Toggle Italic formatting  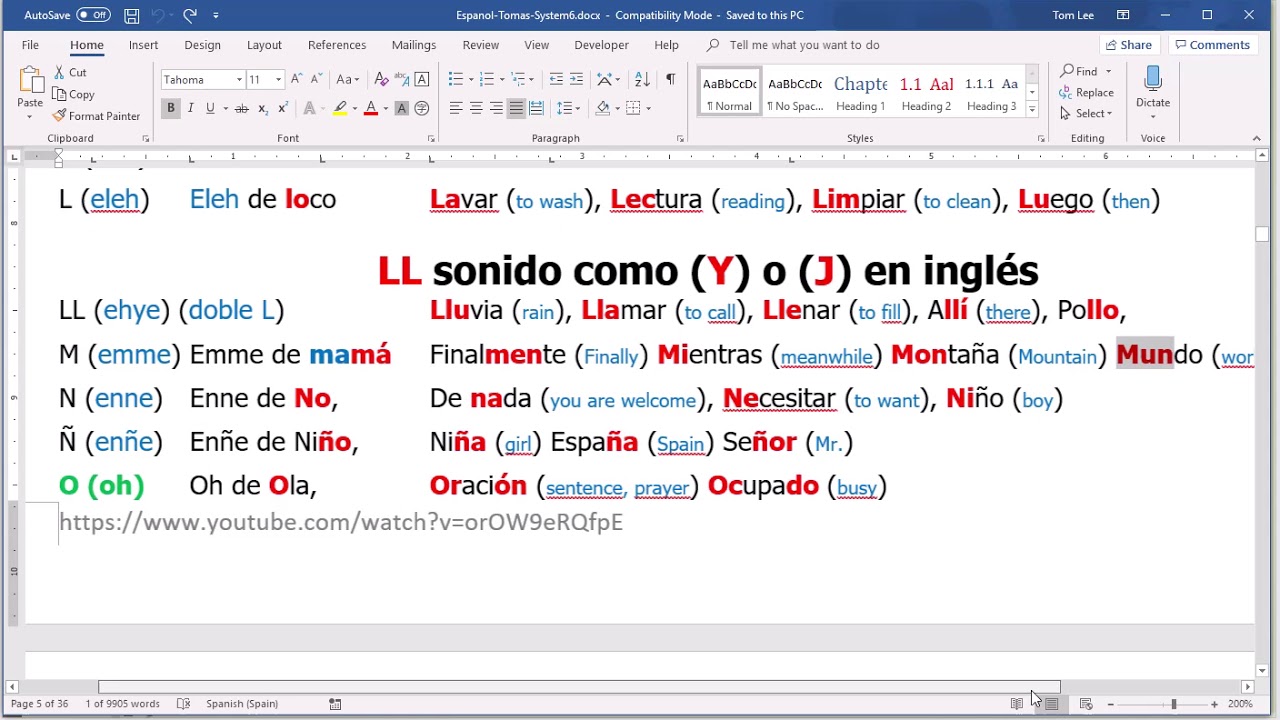click(x=190, y=108)
